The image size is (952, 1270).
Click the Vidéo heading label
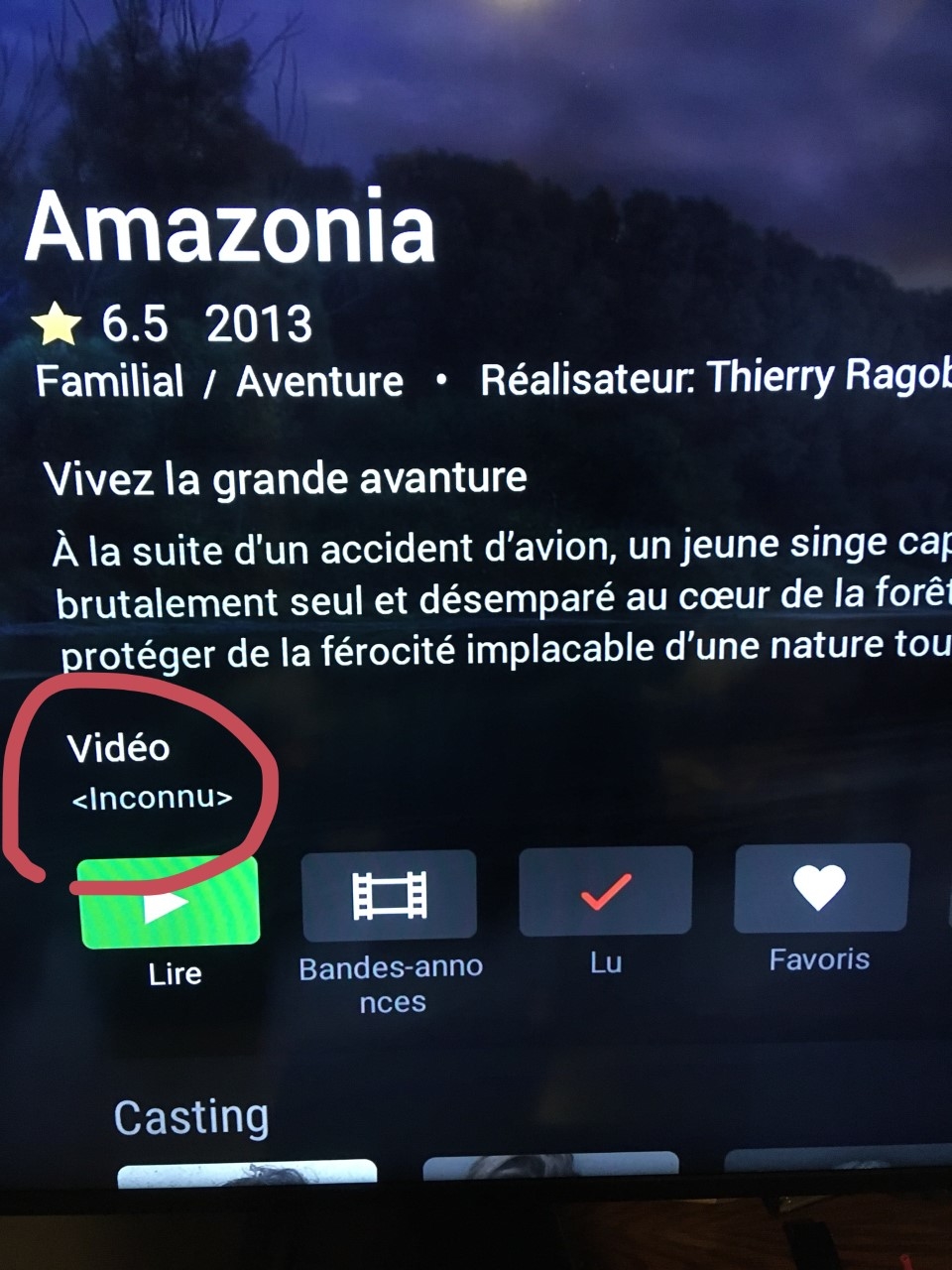point(118,748)
